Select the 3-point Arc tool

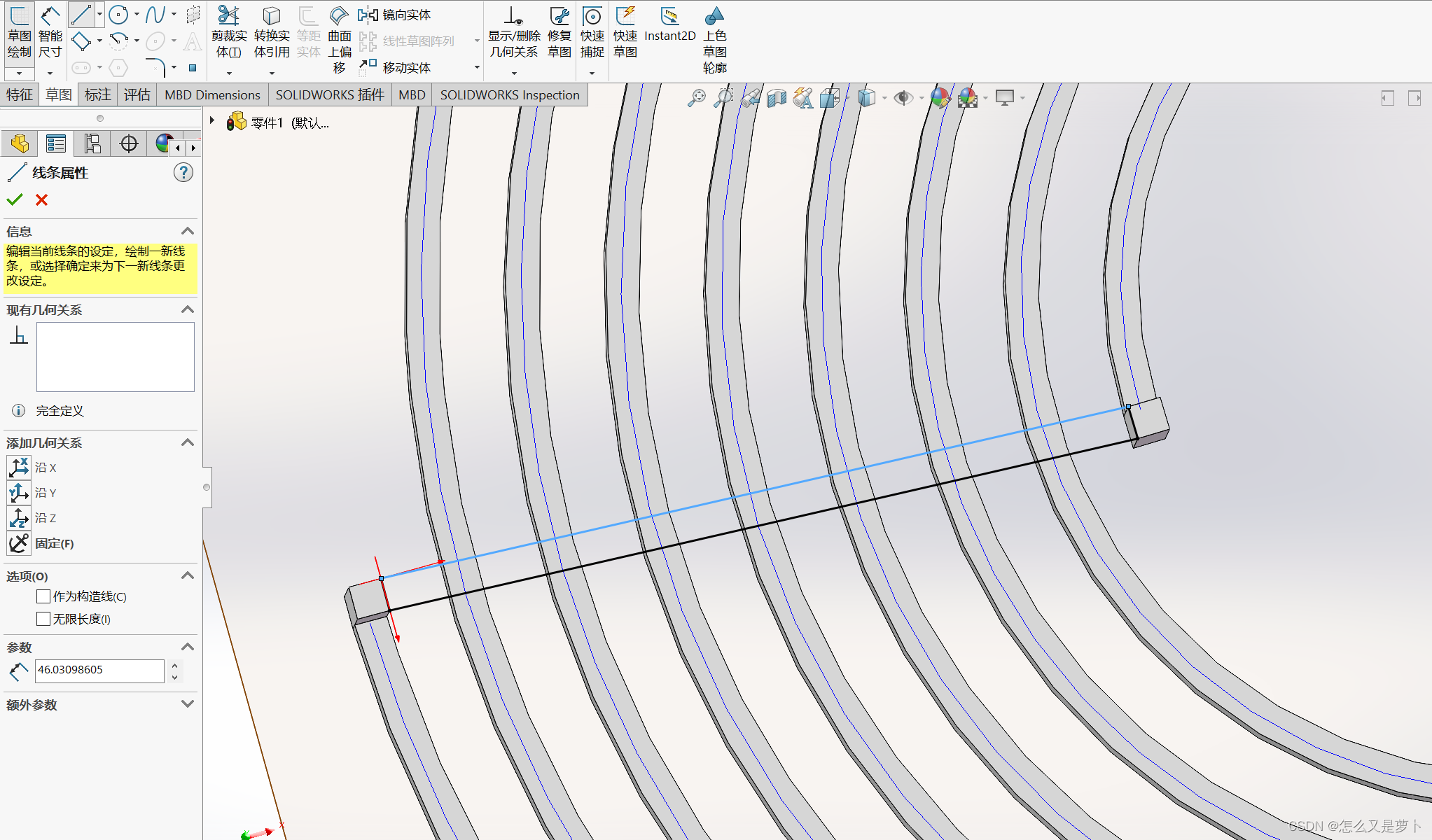(118, 41)
